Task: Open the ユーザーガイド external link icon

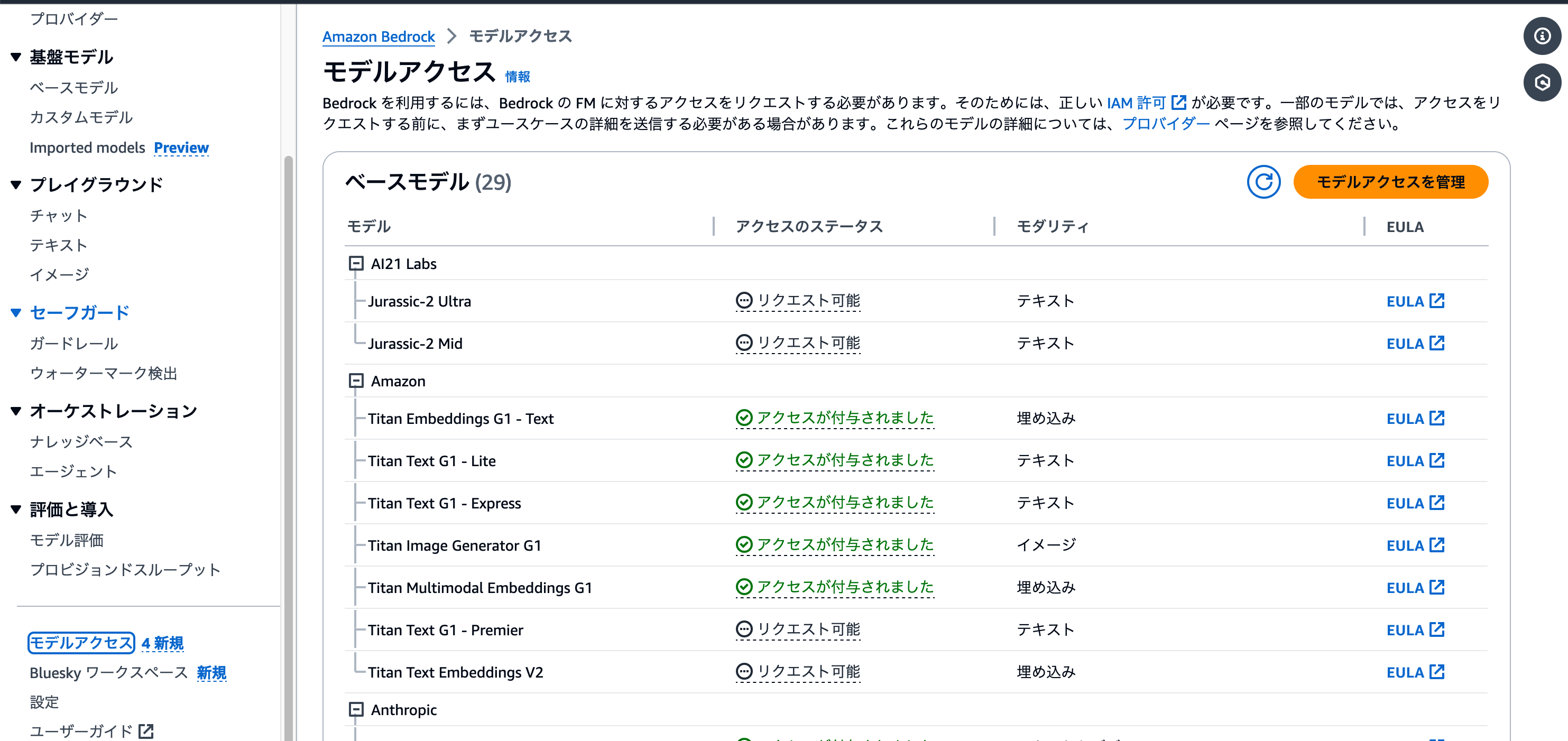Action: tap(146, 730)
